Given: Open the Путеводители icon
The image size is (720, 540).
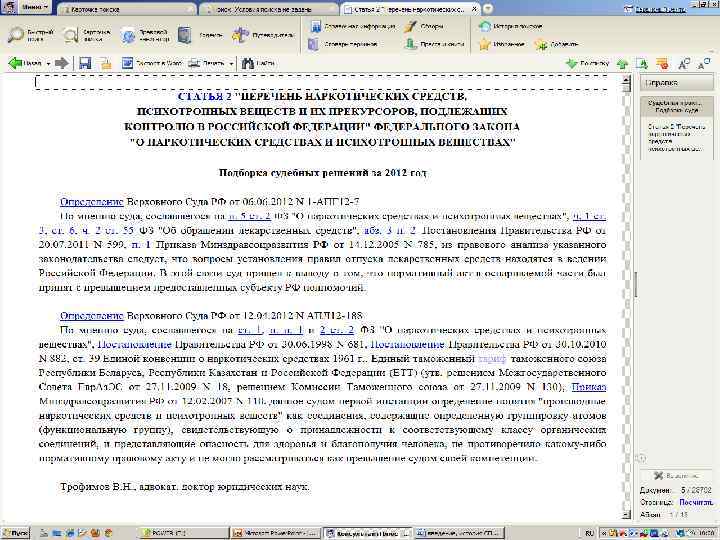Looking at the screenshot, I should click(x=240, y=35).
